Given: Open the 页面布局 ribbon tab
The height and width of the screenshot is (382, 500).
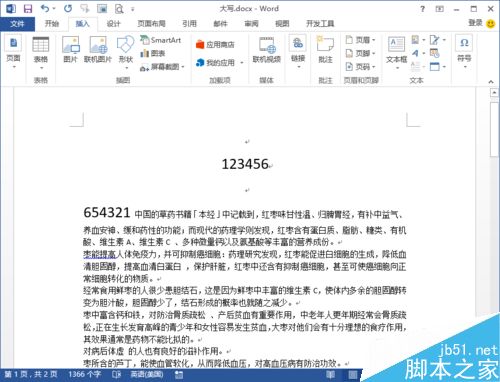Looking at the screenshot, I should pos(151,24).
